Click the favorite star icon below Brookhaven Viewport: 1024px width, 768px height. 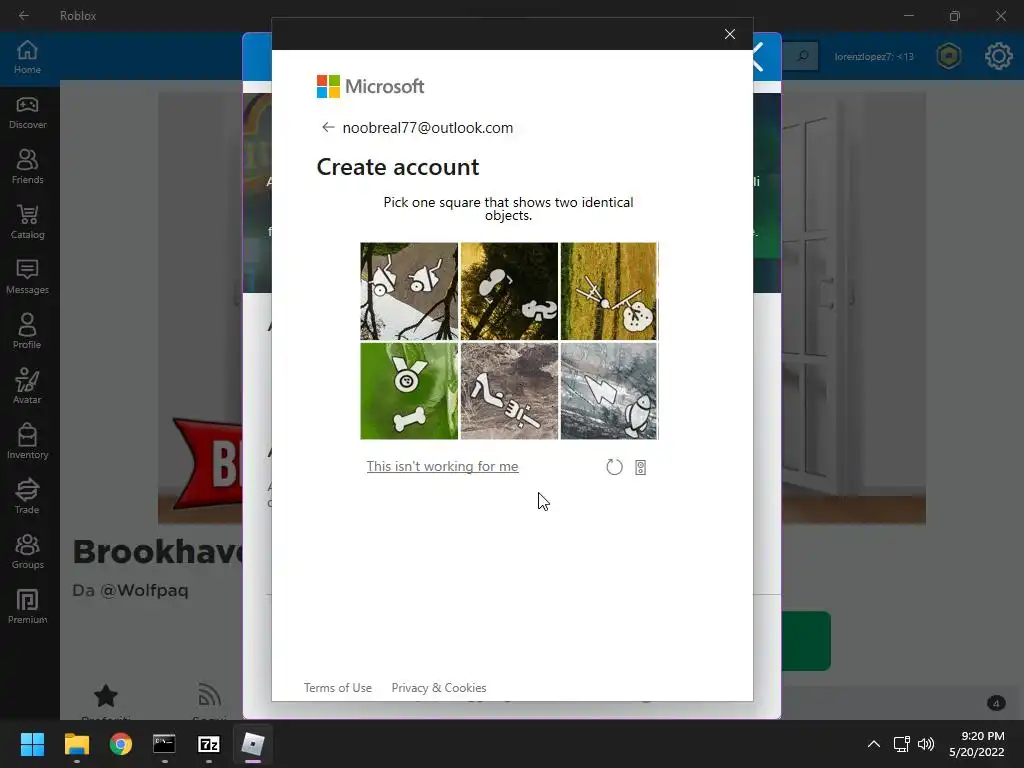click(x=106, y=696)
